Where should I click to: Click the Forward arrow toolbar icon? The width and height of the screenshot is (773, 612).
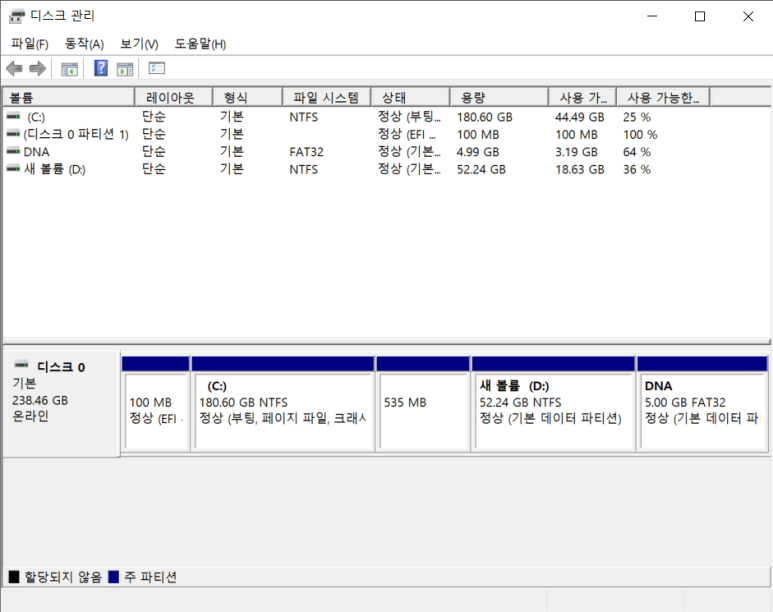(37, 68)
